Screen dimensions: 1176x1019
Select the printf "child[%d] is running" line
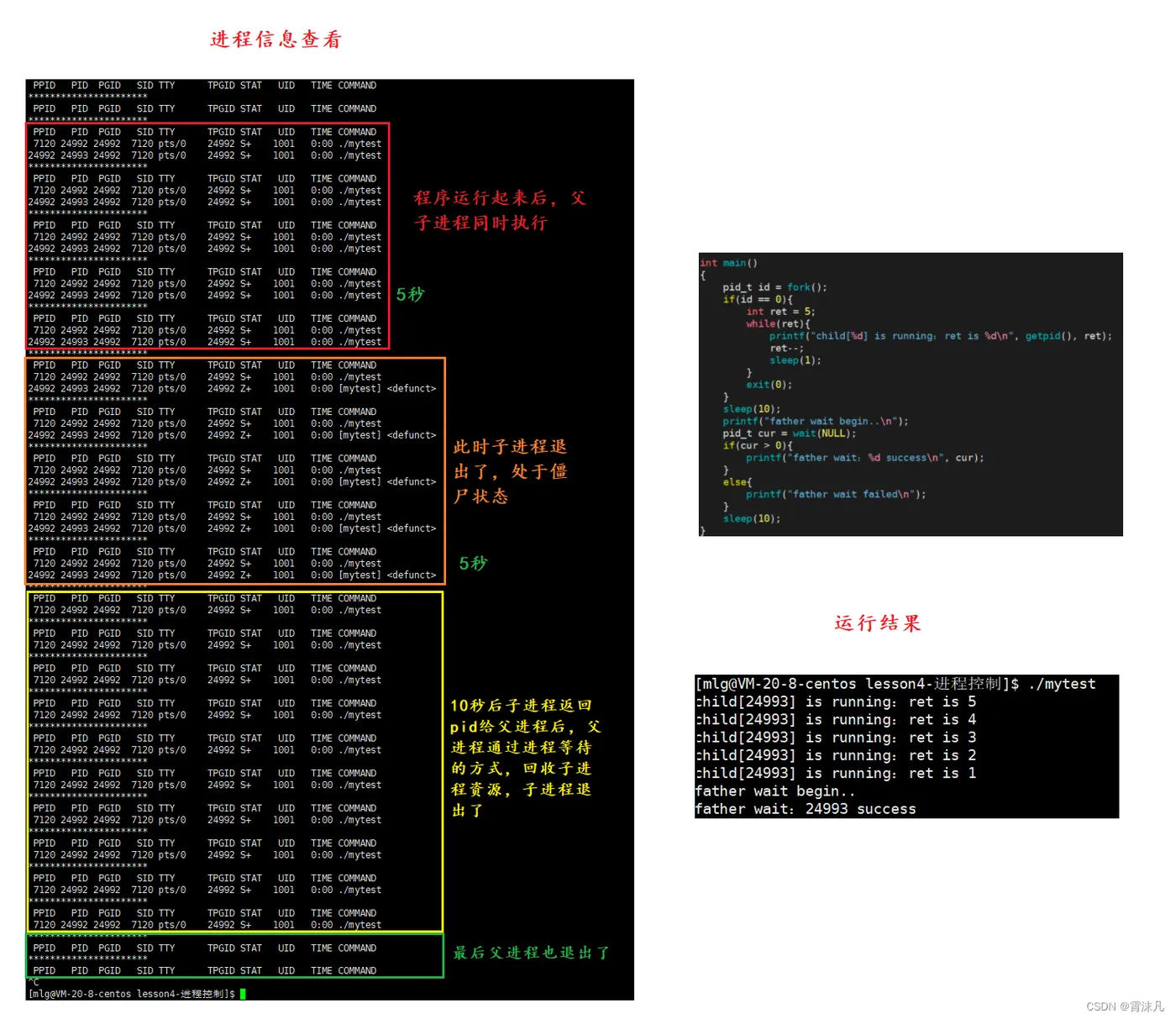point(940,336)
